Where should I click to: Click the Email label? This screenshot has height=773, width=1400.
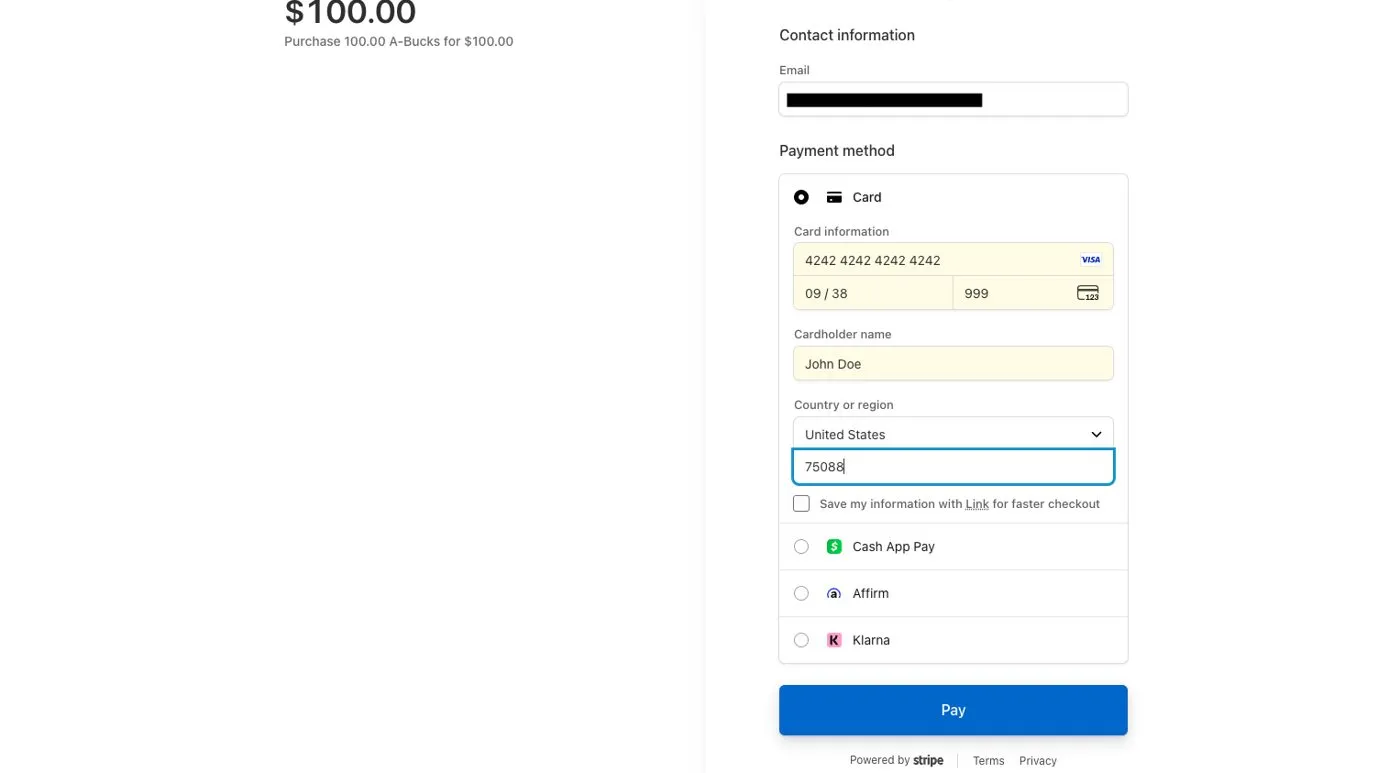(x=794, y=70)
